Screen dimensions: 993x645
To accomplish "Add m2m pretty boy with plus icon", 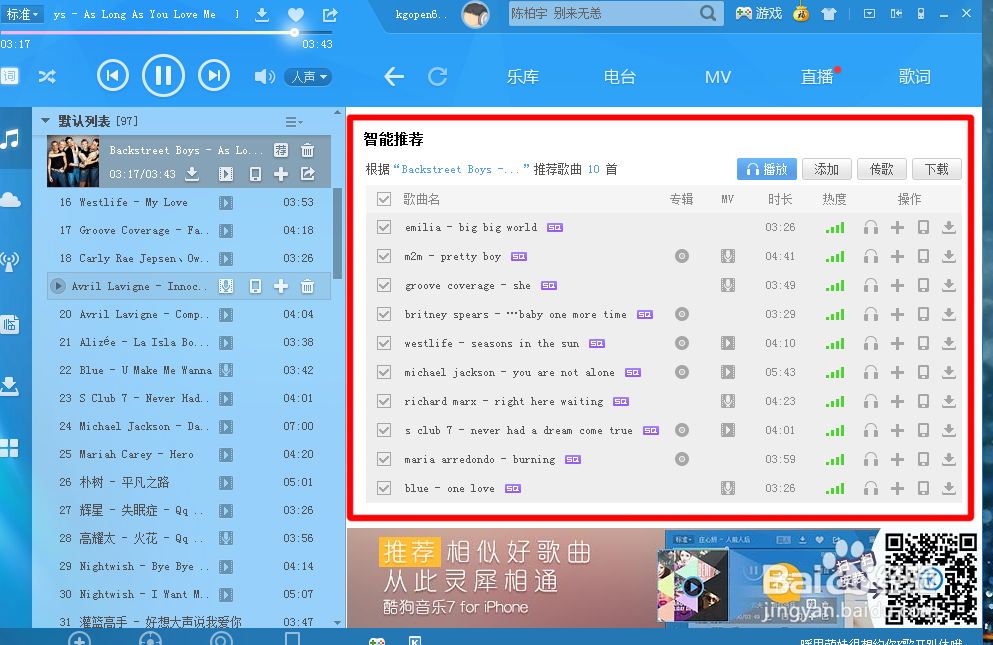I will point(897,256).
